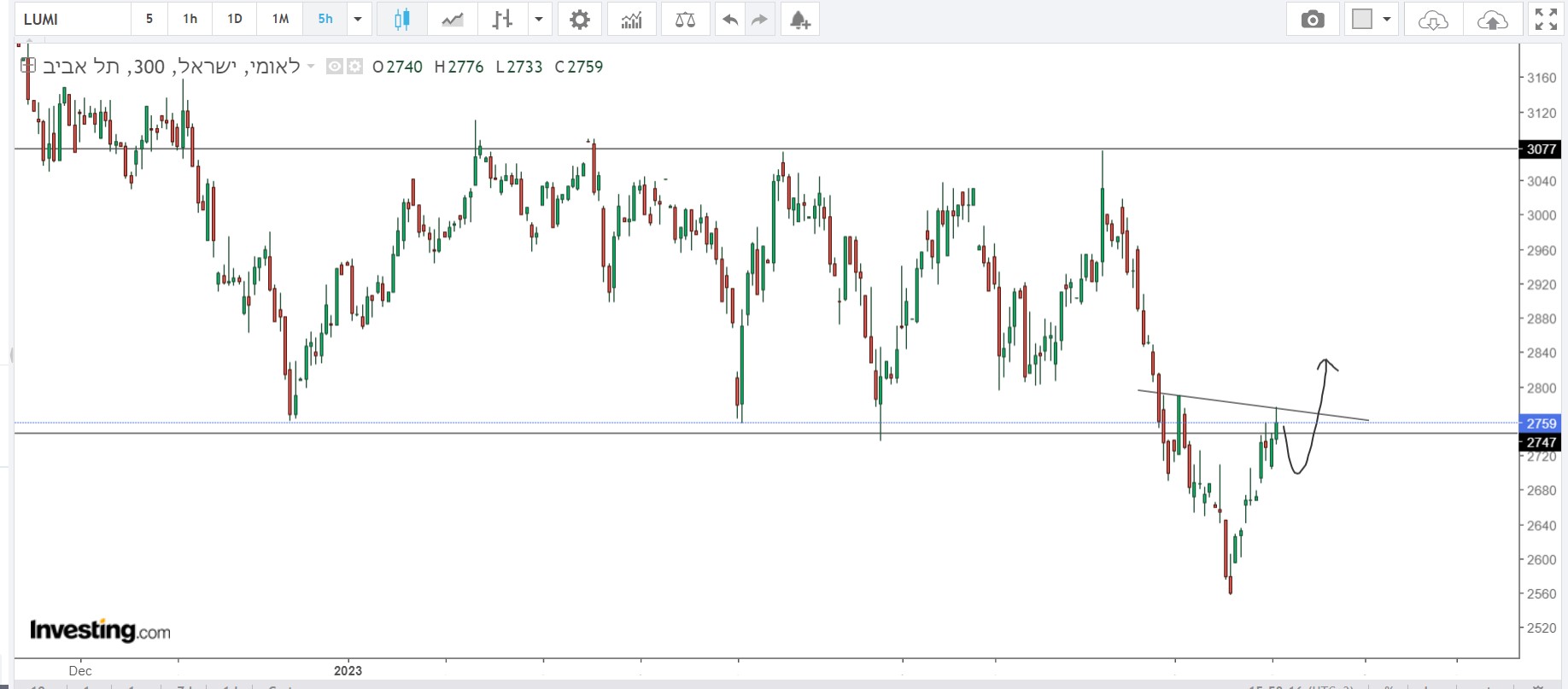Undo the last chart action

click(x=729, y=19)
